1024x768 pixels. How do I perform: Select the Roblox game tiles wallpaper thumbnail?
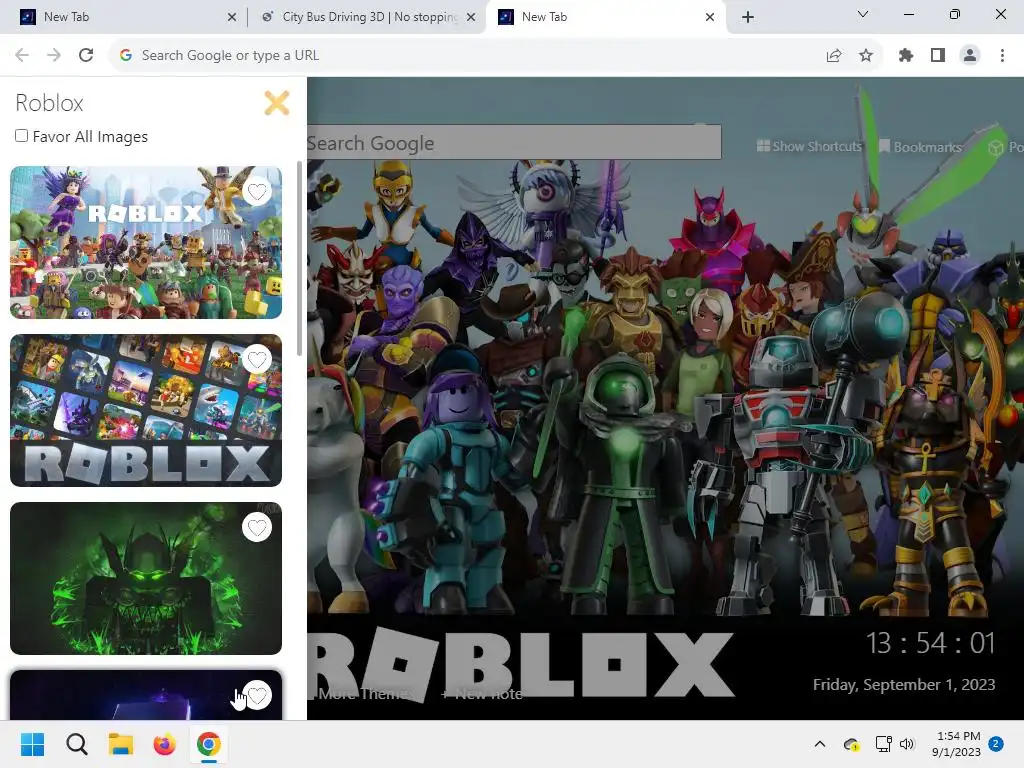click(146, 410)
